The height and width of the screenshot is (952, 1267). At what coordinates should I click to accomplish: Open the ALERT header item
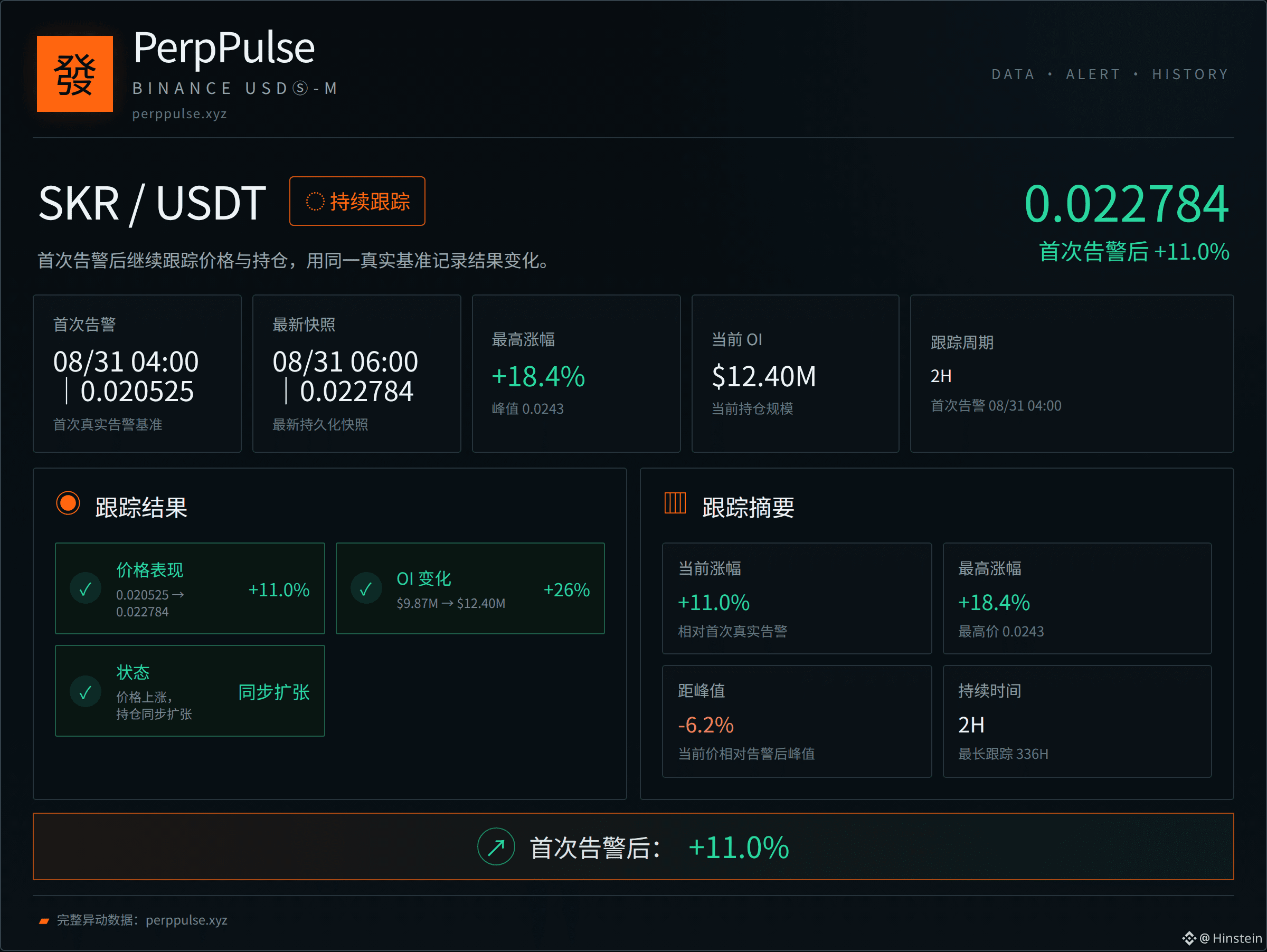[1093, 74]
